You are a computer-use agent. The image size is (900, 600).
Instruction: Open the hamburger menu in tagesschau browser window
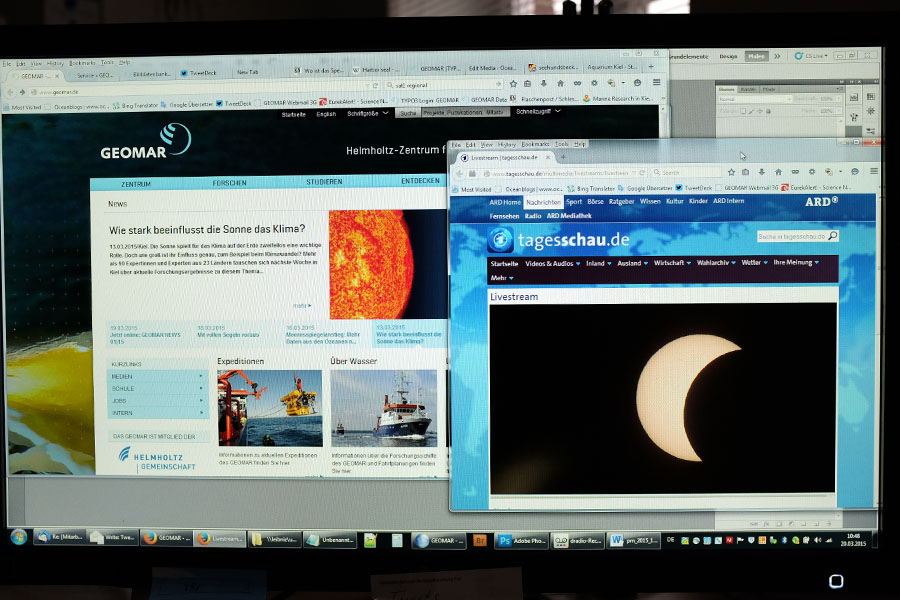874,171
